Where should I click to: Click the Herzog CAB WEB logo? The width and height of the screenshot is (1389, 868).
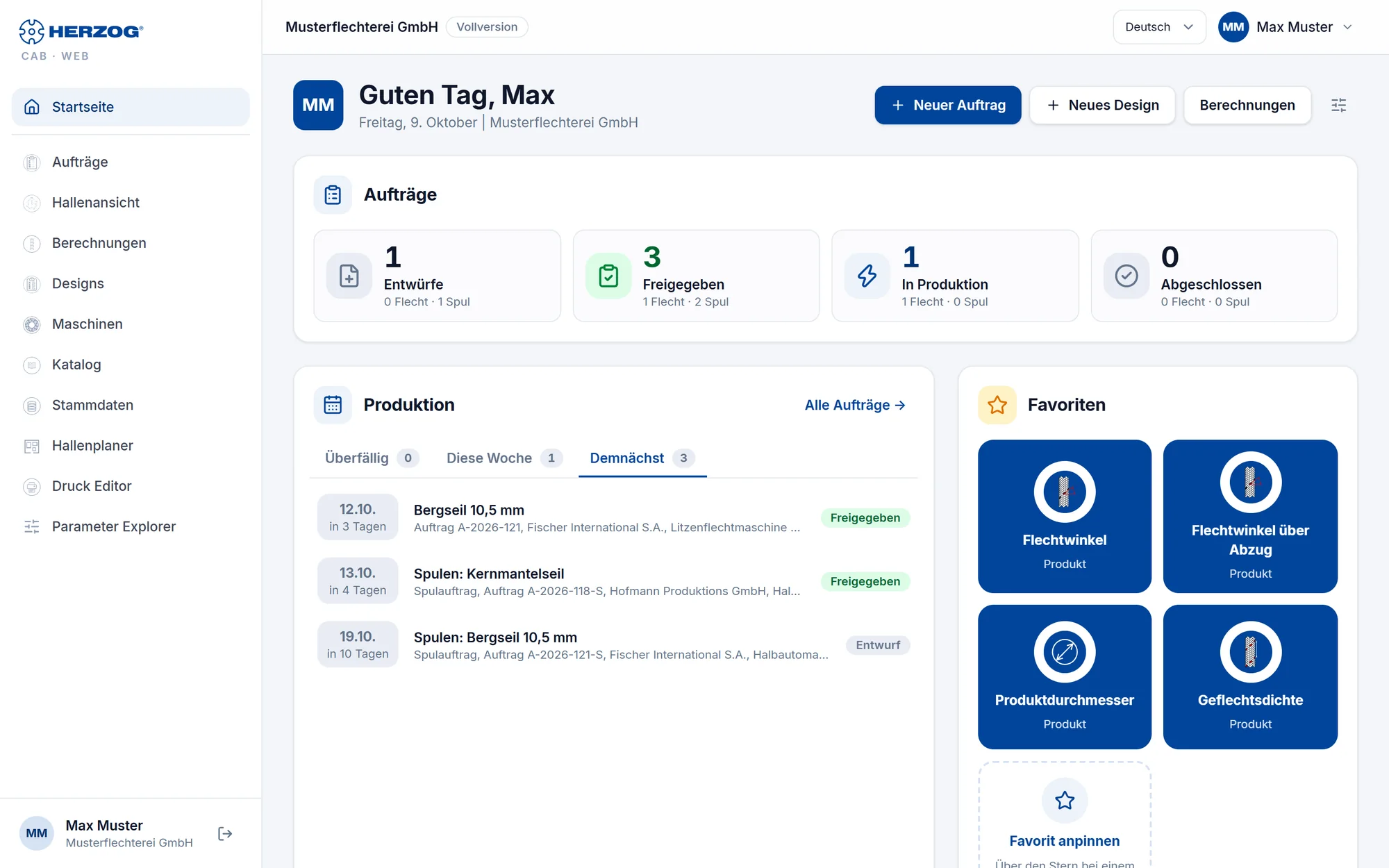[81, 40]
